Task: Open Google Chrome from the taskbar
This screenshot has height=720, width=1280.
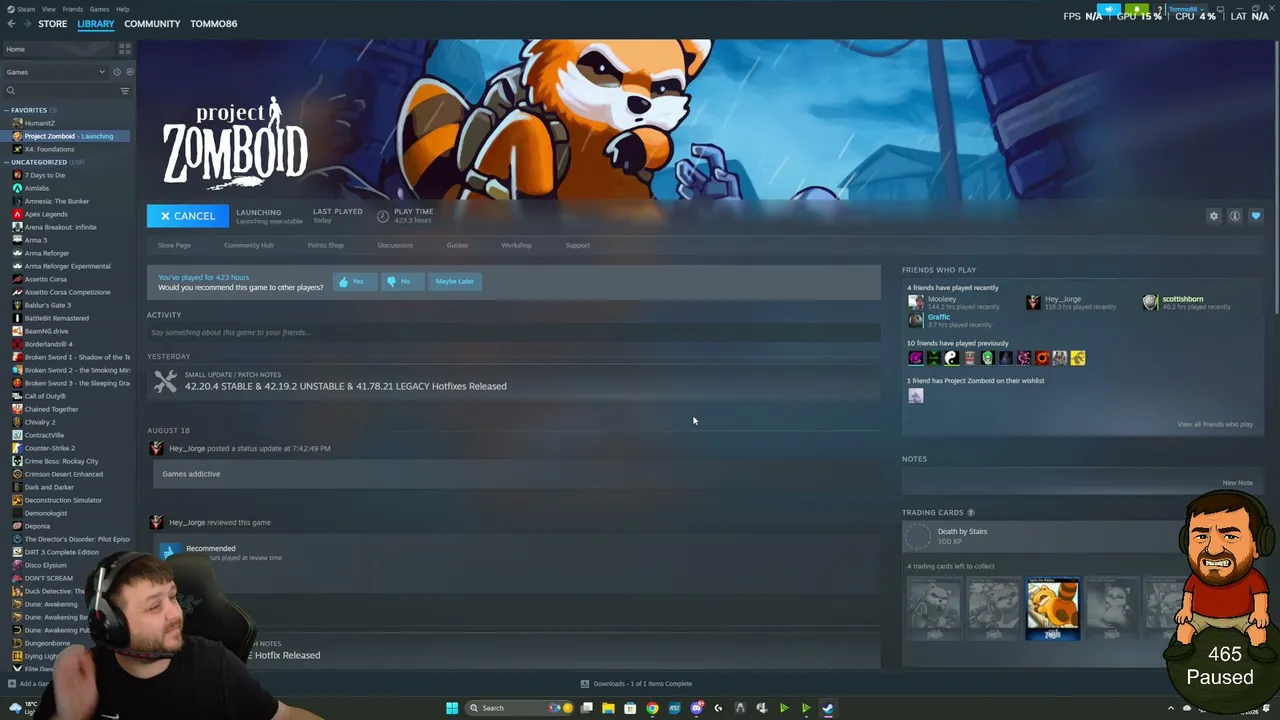Action: pyautogui.click(x=652, y=708)
